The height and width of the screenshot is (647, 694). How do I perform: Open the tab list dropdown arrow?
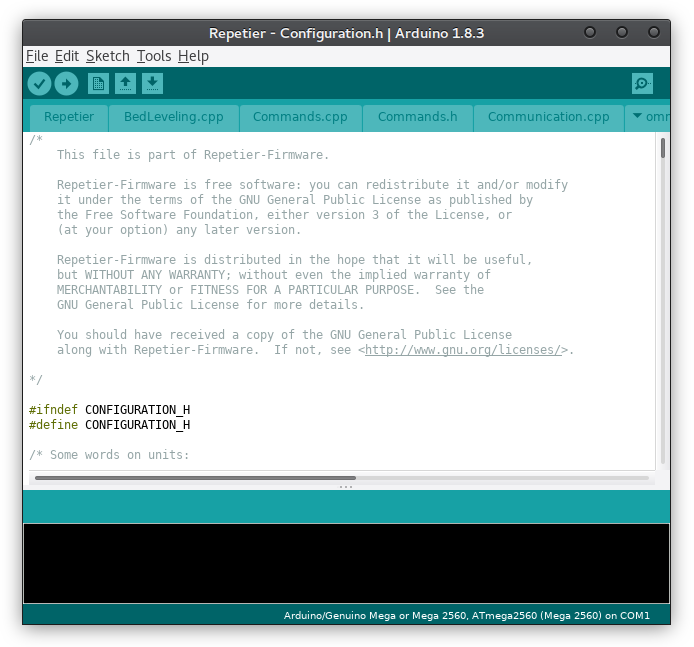tap(637, 116)
